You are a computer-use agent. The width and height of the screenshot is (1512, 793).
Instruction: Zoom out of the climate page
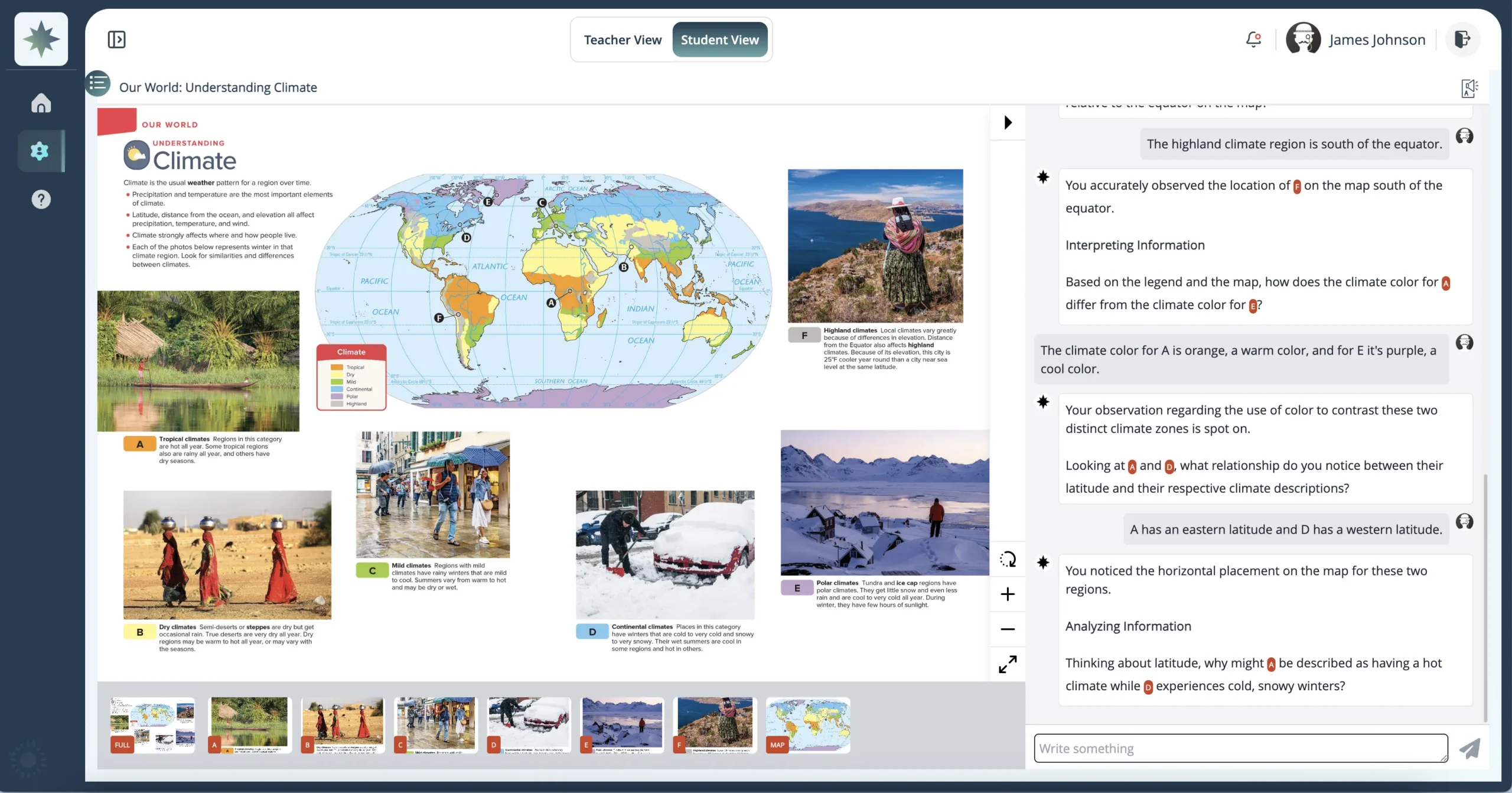(1008, 629)
